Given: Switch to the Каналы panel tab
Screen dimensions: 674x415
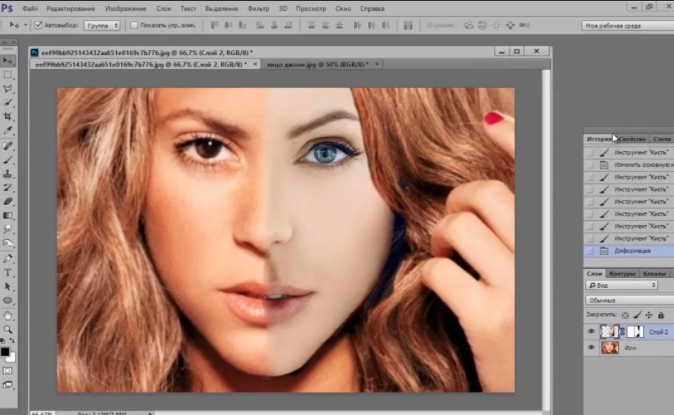Looking at the screenshot, I should click(x=654, y=274).
